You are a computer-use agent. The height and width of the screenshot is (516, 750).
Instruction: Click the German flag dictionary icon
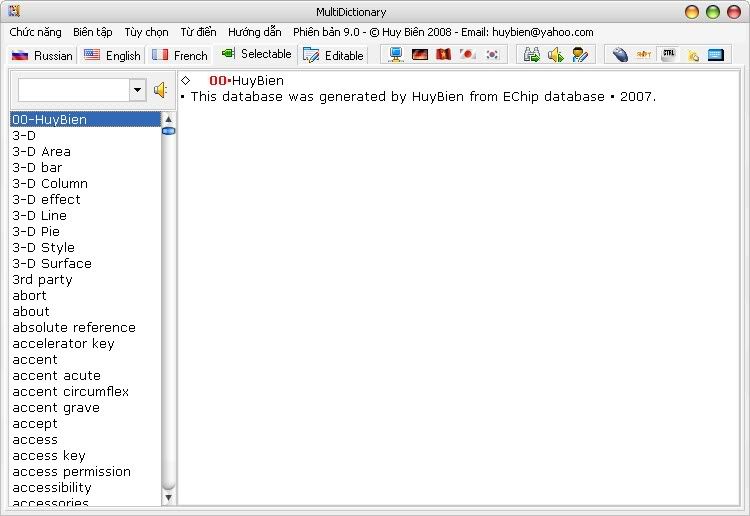pyautogui.click(x=420, y=54)
